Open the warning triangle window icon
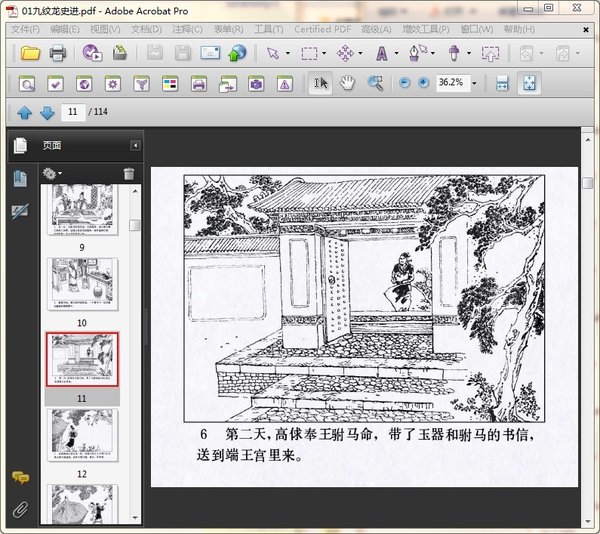 pos(285,83)
